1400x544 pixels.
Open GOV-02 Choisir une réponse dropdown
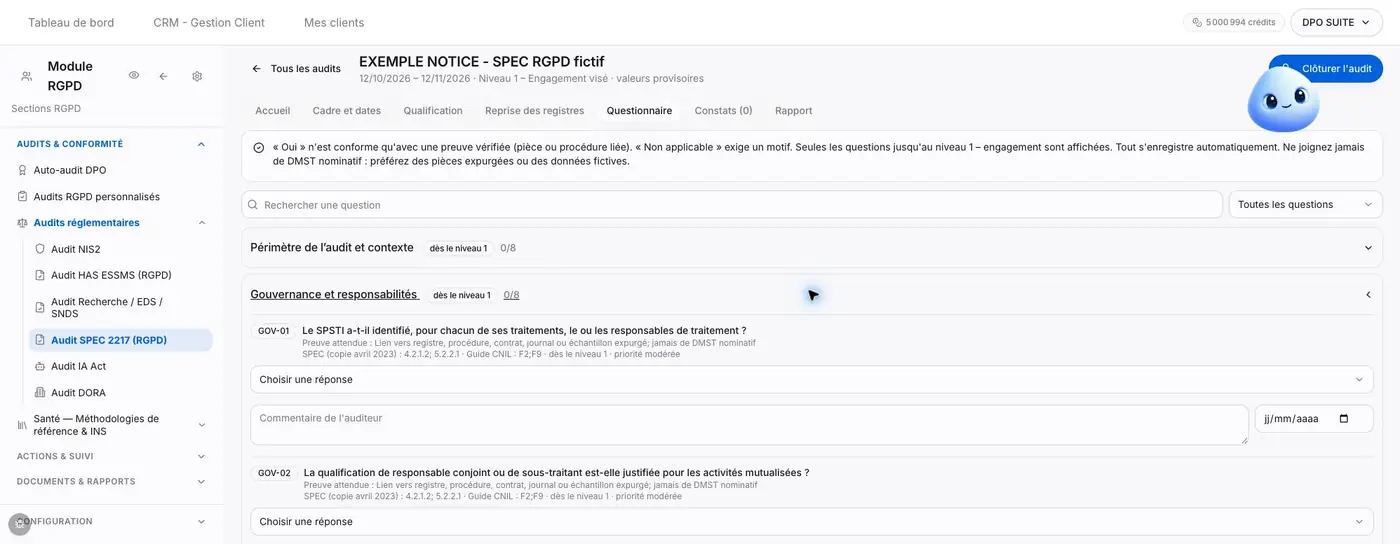coord(812,521)
